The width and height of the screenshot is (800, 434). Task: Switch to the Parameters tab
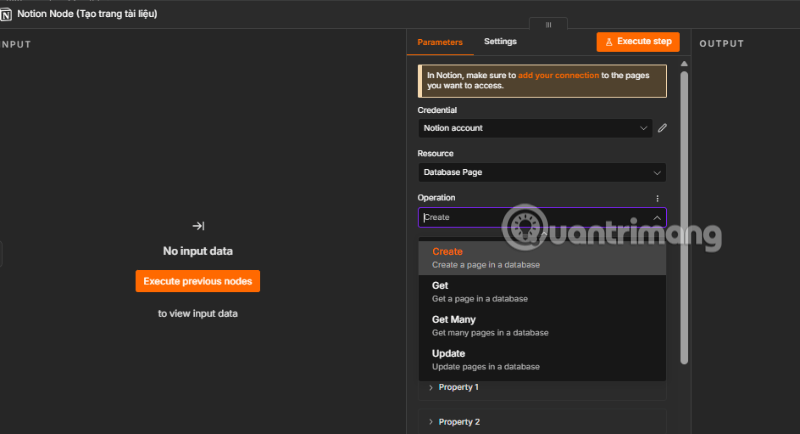(440, 42)
